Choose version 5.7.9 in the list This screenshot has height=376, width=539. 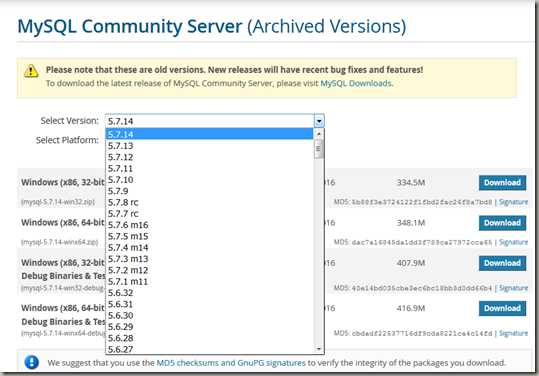coord(209,191)
